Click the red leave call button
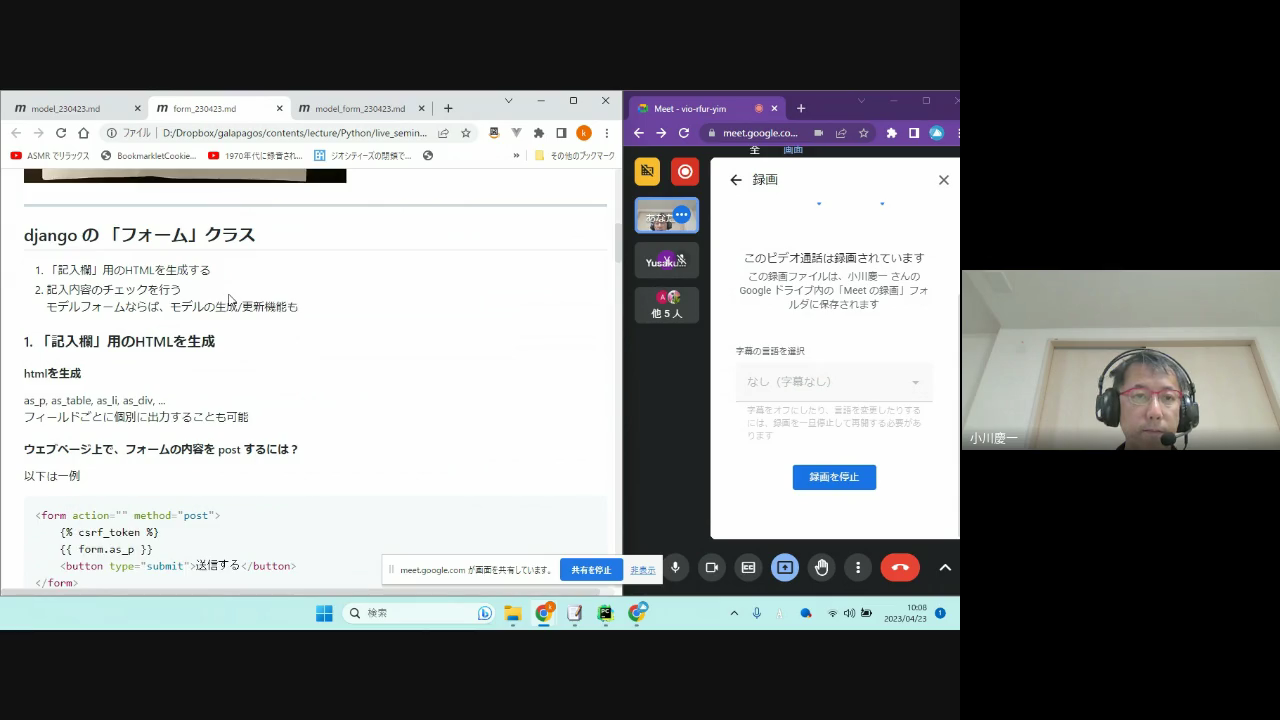 point(899,568)
